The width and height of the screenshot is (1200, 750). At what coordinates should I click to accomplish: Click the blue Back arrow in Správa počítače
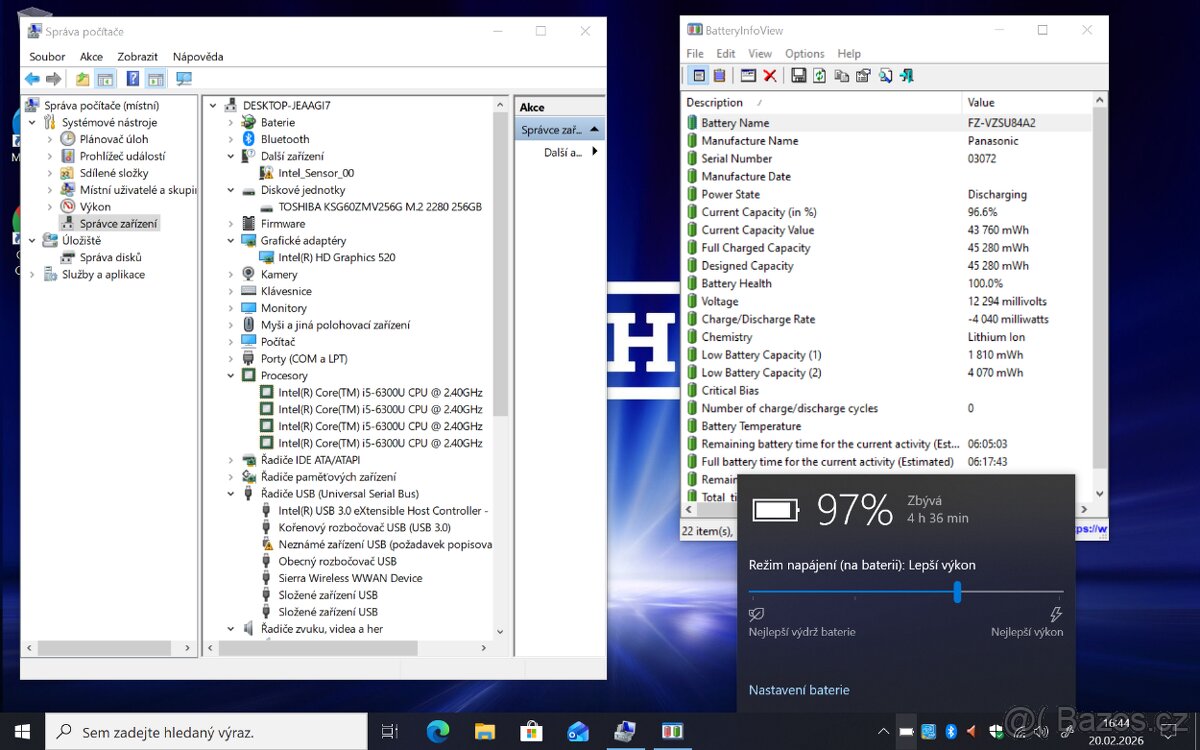point(32,79)
